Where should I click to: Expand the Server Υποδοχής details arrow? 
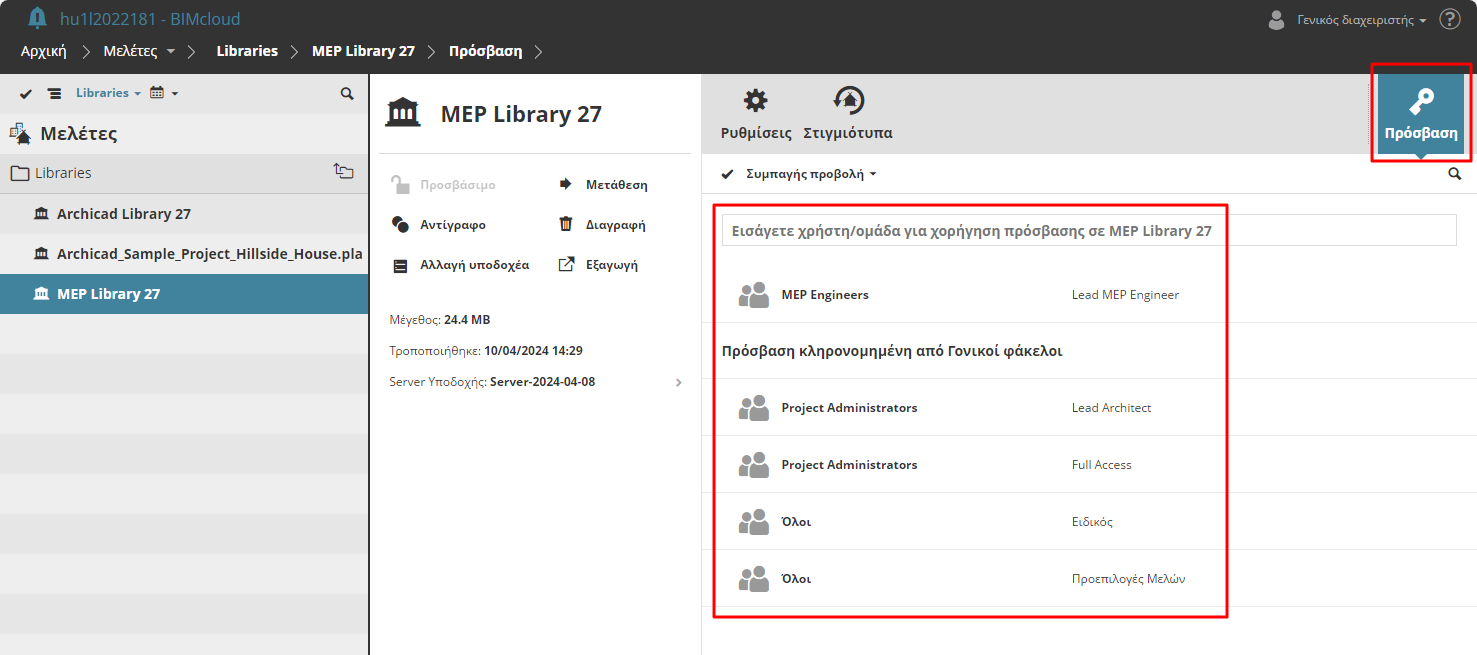(679, 382)
